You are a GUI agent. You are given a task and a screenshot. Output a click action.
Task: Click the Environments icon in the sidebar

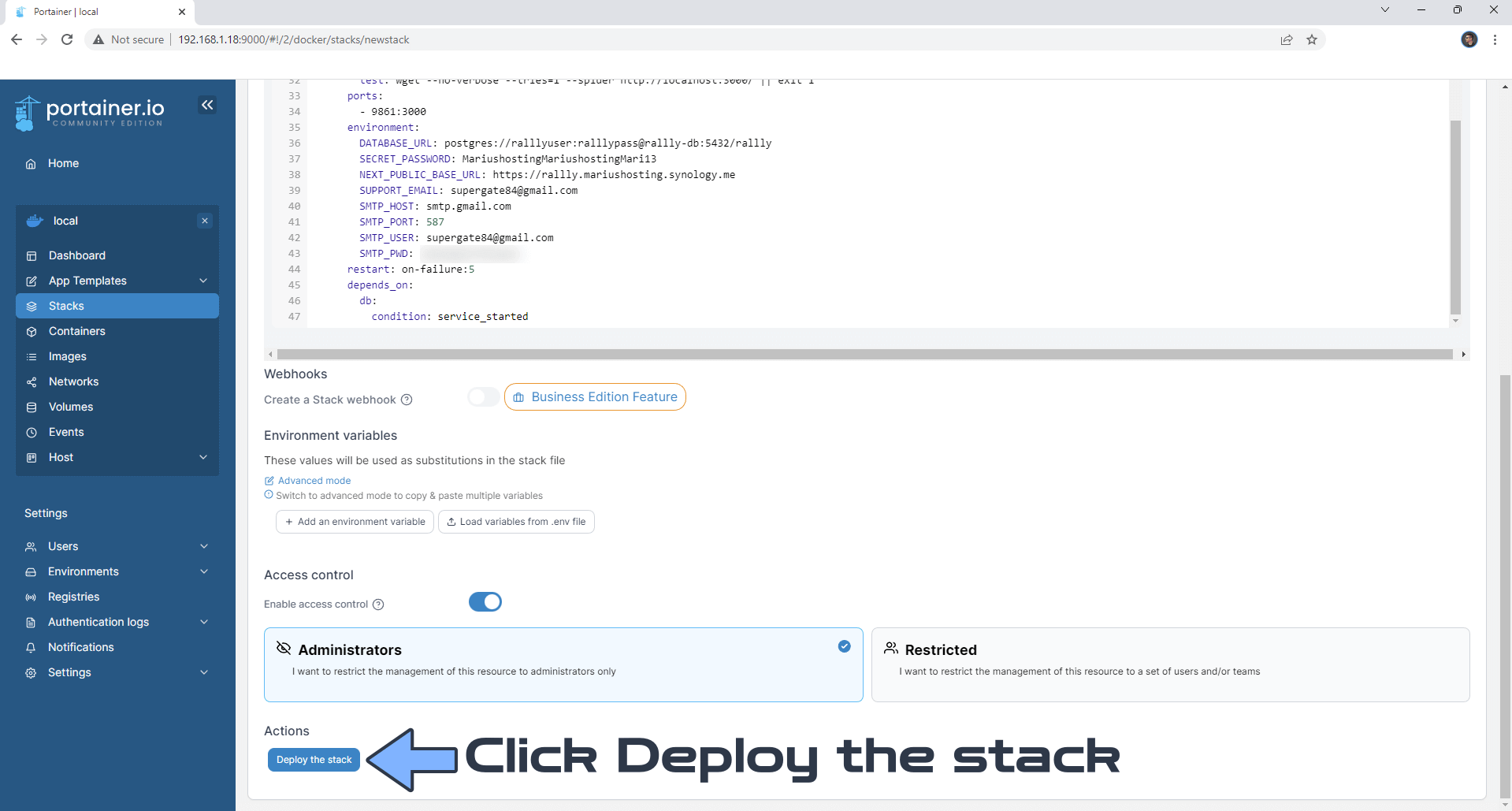click(x=31, y=571)
